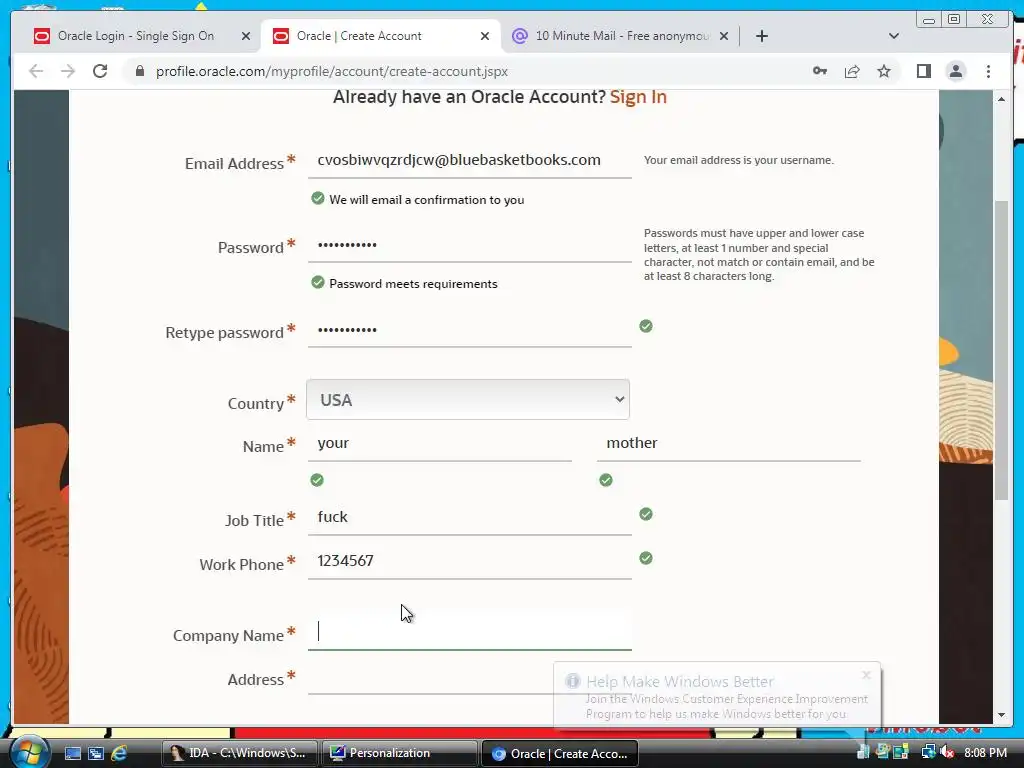Click the green check next to Work Phone
This screenshot has height=768, width=1024.
click(x=646, y=558)
